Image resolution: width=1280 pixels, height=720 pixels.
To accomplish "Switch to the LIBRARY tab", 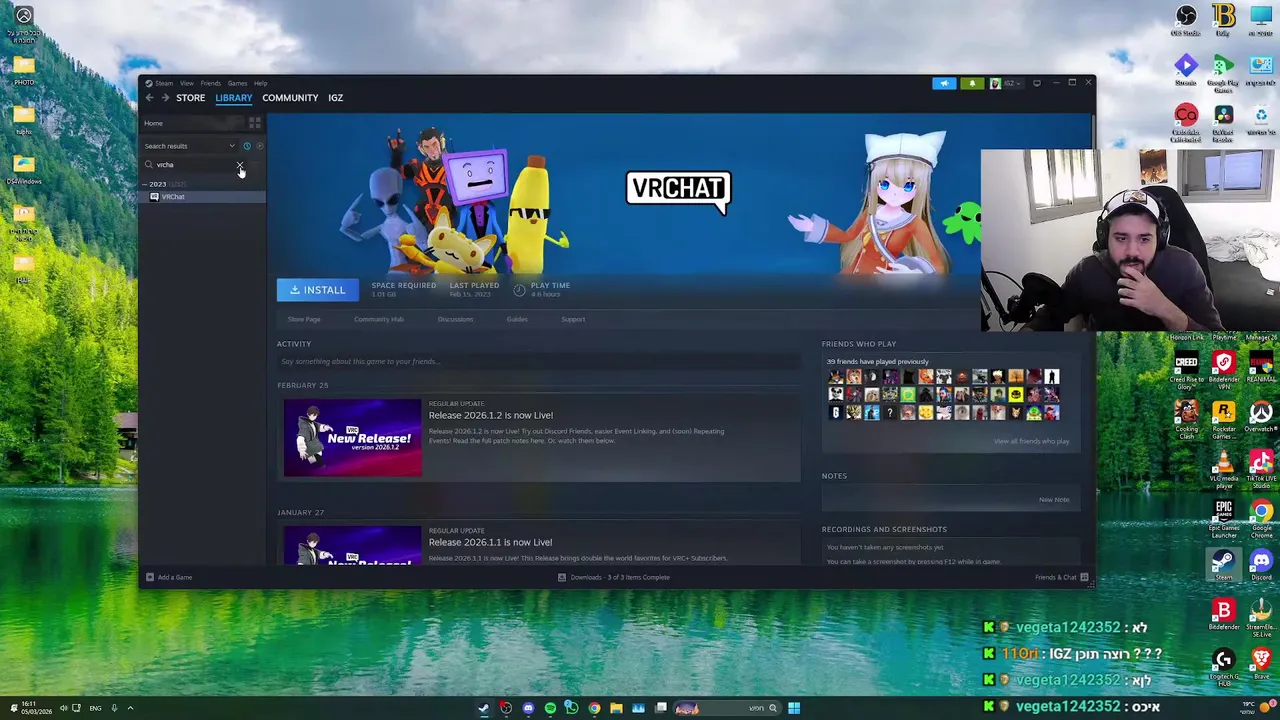I will [x=234, y=98].
